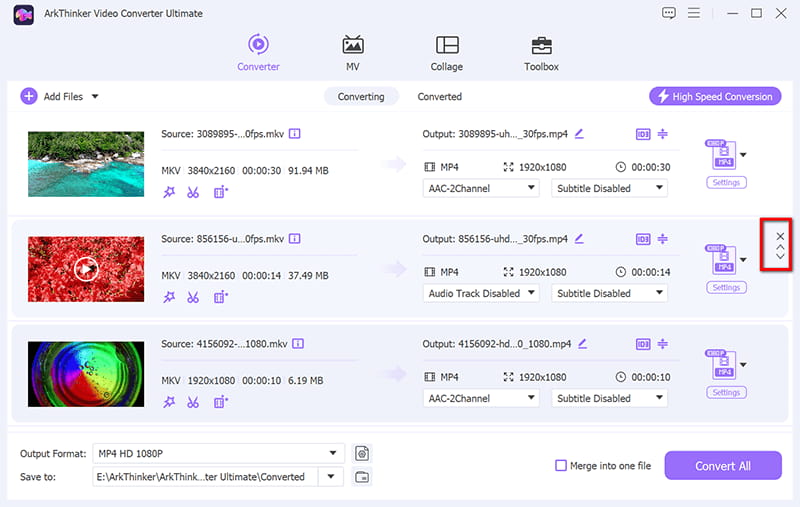Show the Converting list
The height and width of the screenshot is (507, 800).
(x=361, y=96)
